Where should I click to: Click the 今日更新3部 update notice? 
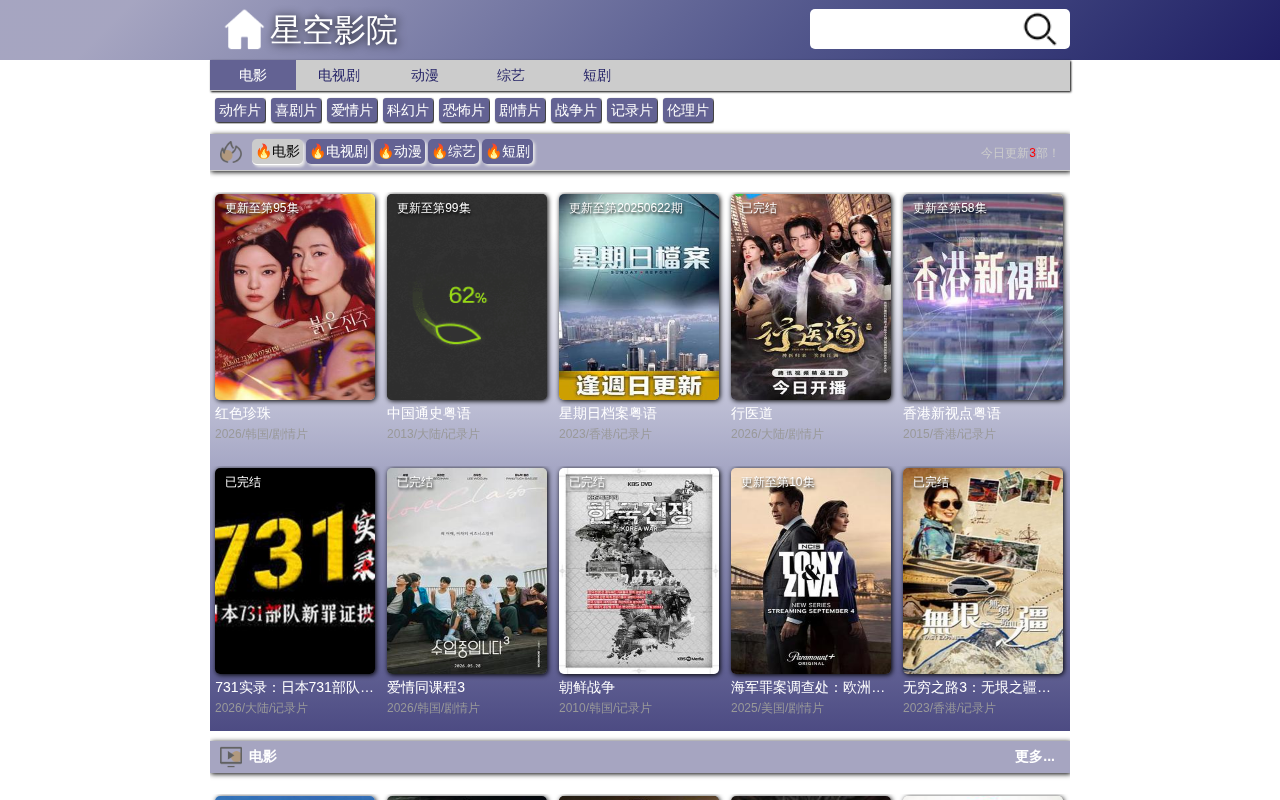point(1020,153)
